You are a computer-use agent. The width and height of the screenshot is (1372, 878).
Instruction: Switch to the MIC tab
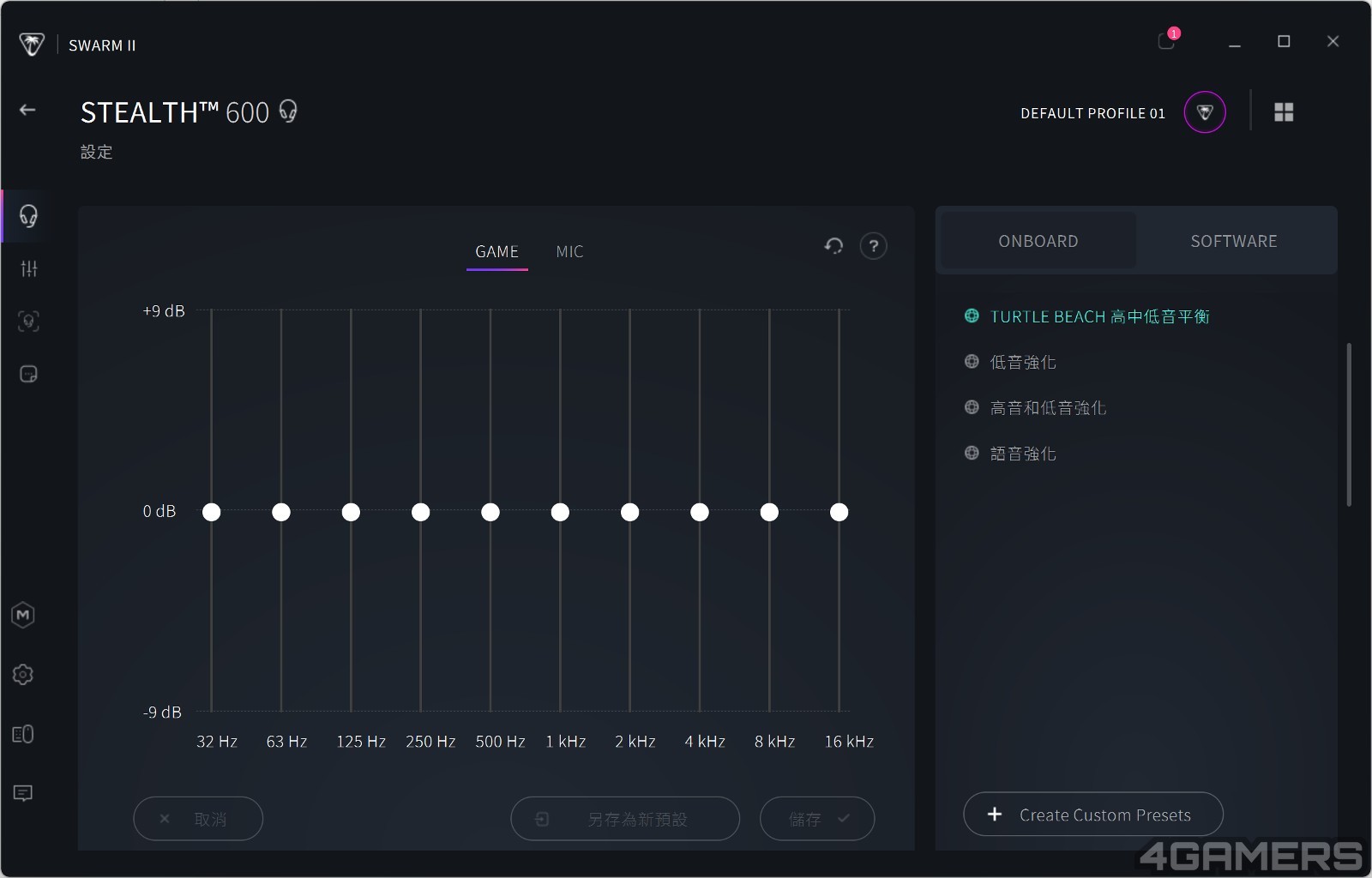coord(569,252)
